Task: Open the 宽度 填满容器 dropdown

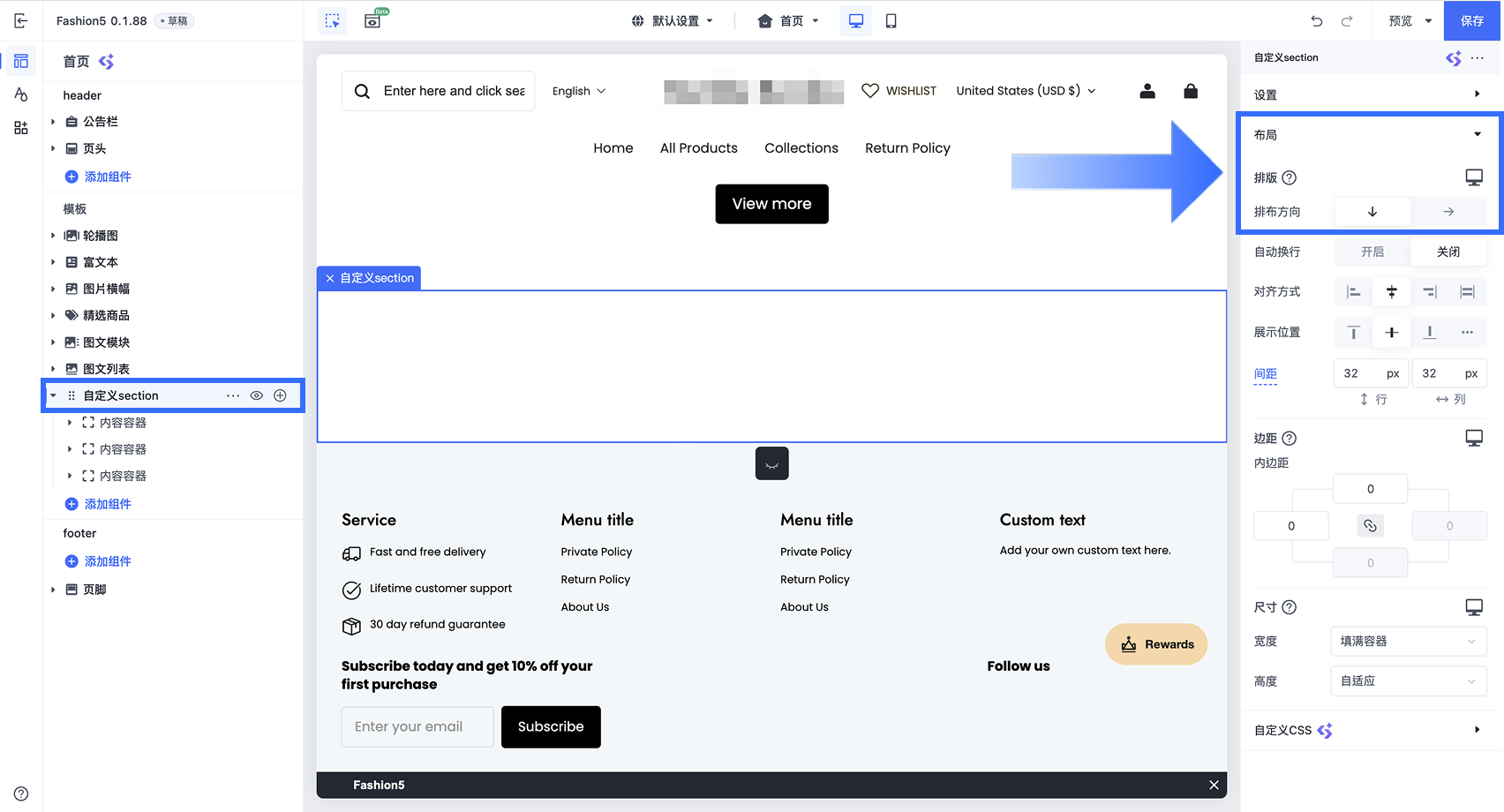Action: point(1408,642)
